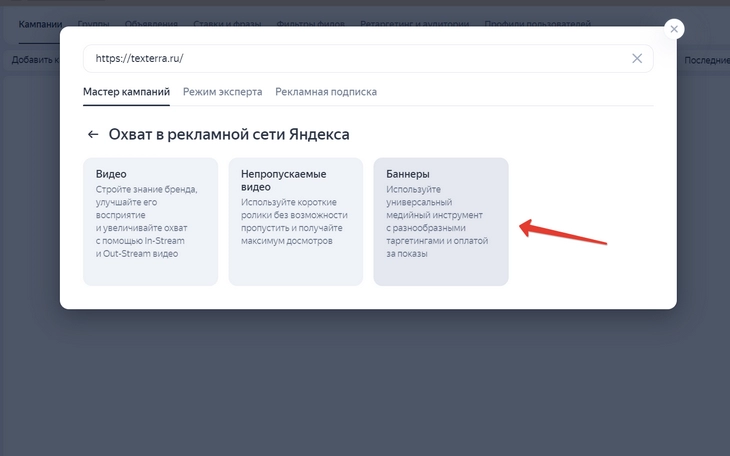Switch to the Мастер кампаний tab

pyautogui.click(x=126, y=92)
